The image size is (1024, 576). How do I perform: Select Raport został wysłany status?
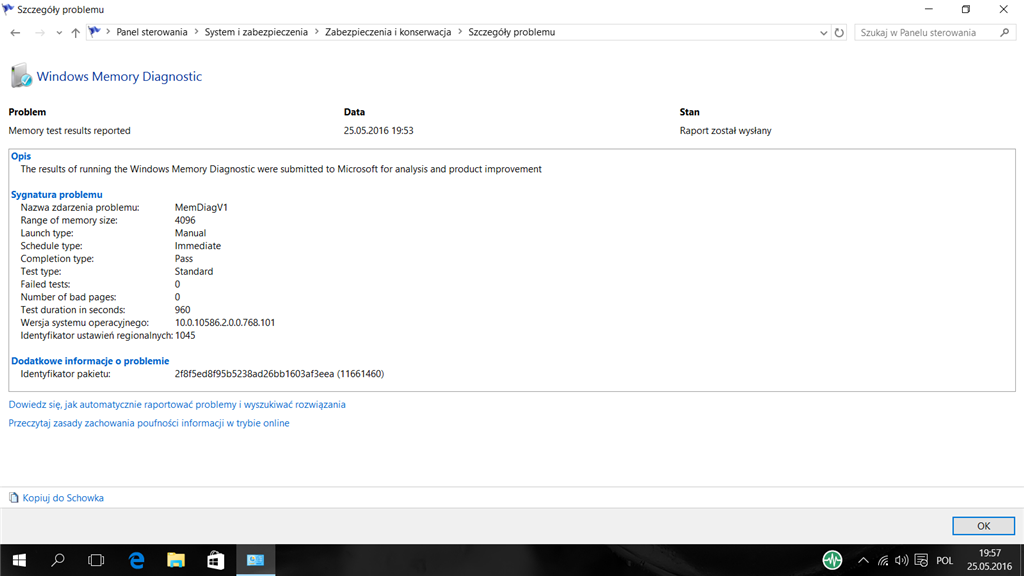click(726, 131)
